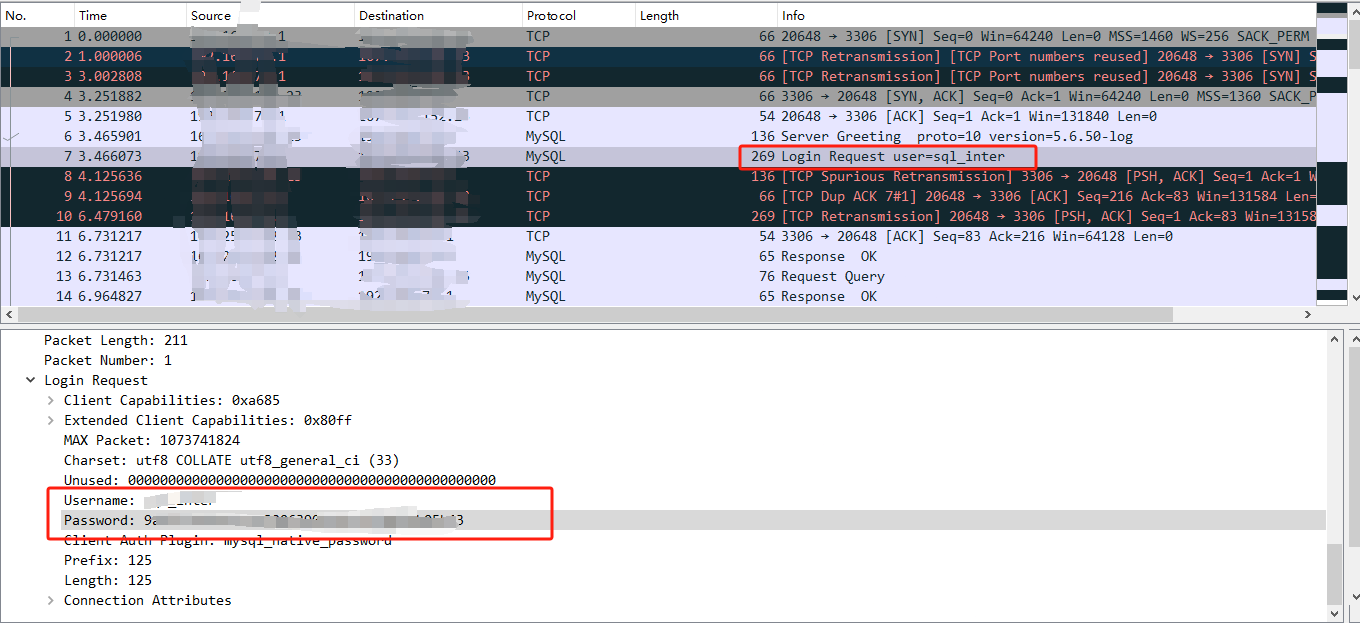Expand the Extended Client Capabilities node

(x=50, y=420)
